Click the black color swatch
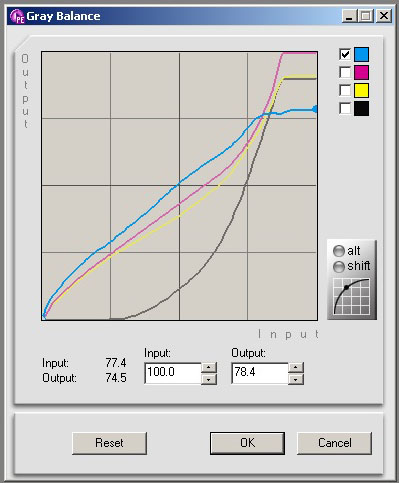 tap(361, 109)
